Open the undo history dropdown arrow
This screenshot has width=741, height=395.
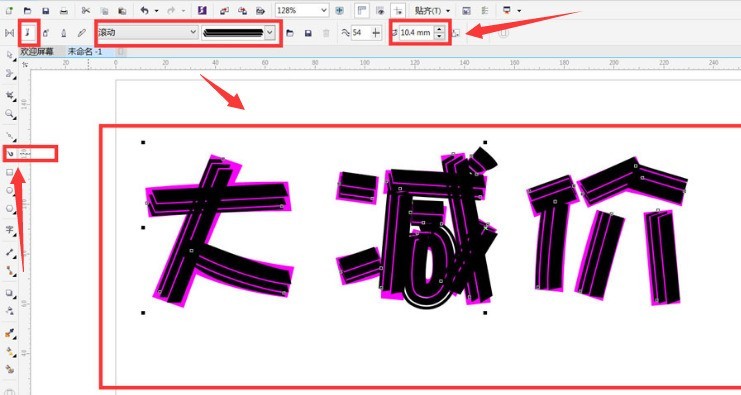coord(156,10)
